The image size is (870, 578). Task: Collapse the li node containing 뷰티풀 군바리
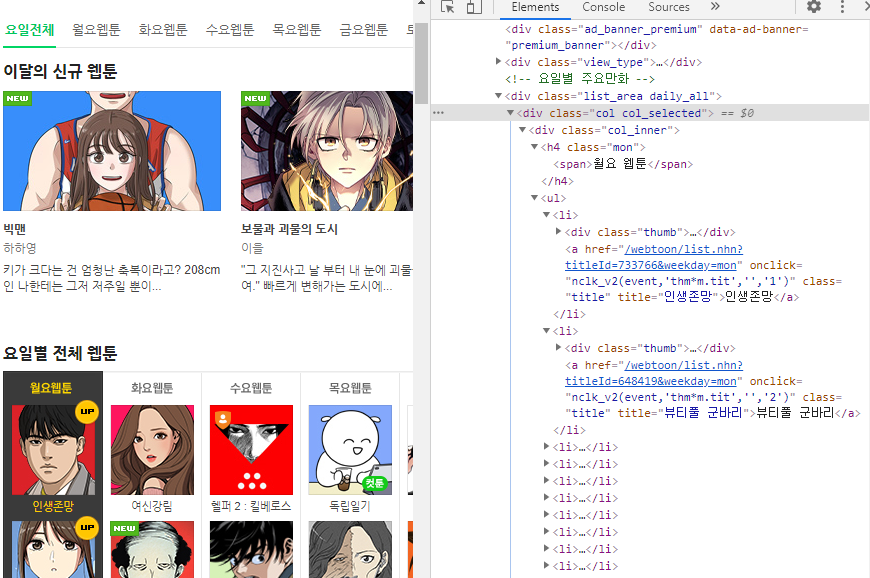coord(547,331)
